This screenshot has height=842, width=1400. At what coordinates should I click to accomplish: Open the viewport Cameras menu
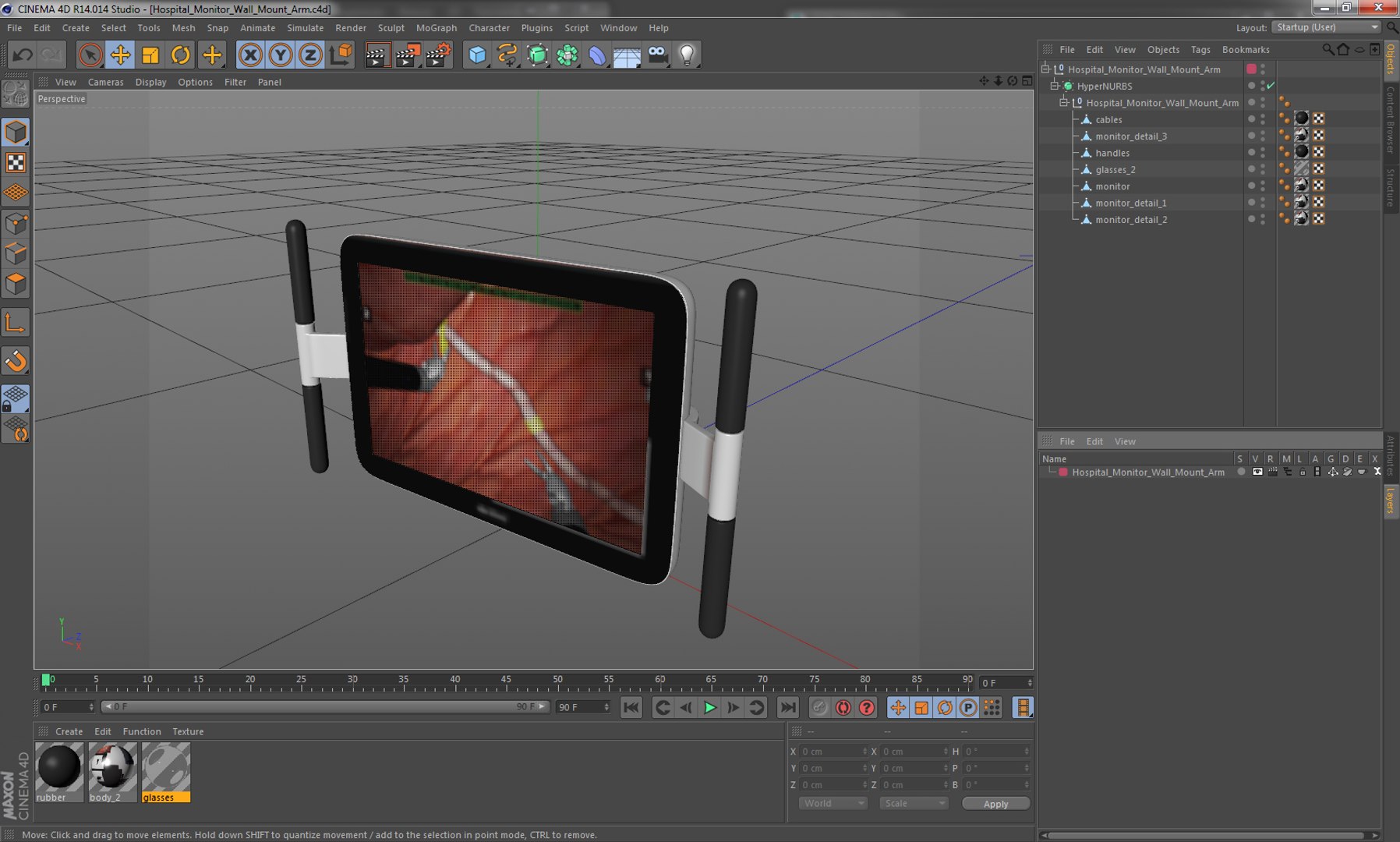(105, 82)
